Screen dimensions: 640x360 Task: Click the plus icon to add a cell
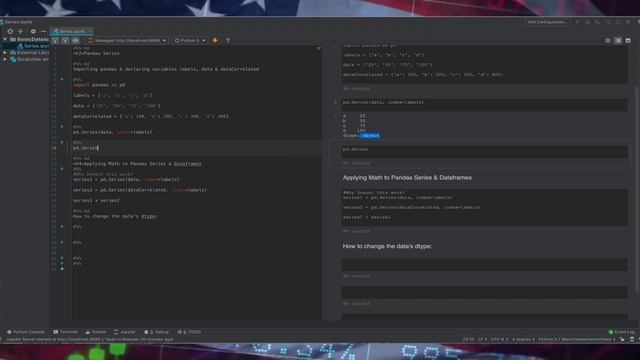[x=62, y=269]
